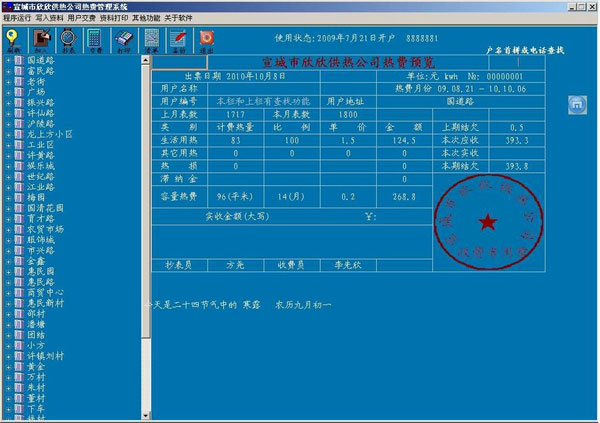Click the book icon beside 市兴路
600x423 pixels.
point(19,250)
